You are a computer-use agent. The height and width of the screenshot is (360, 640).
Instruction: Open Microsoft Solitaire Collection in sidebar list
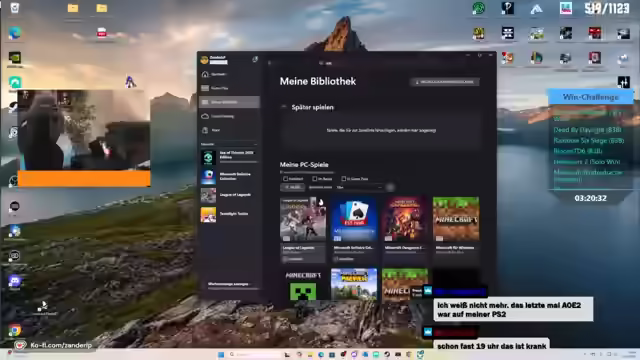(229, 176)
